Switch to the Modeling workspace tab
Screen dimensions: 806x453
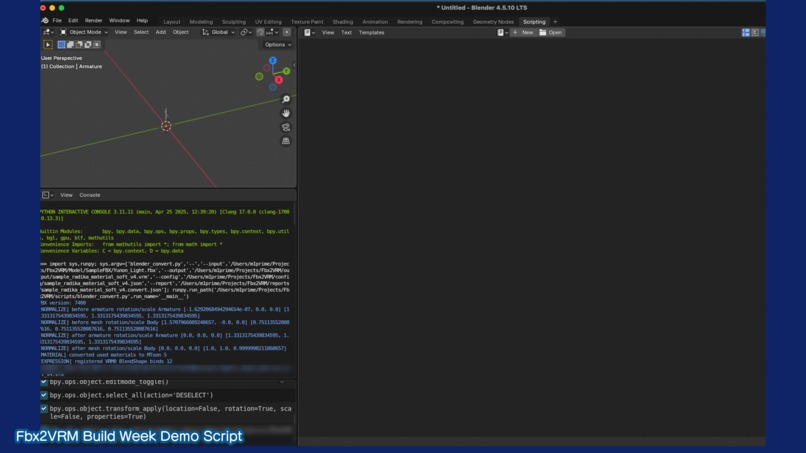(201, 22)
